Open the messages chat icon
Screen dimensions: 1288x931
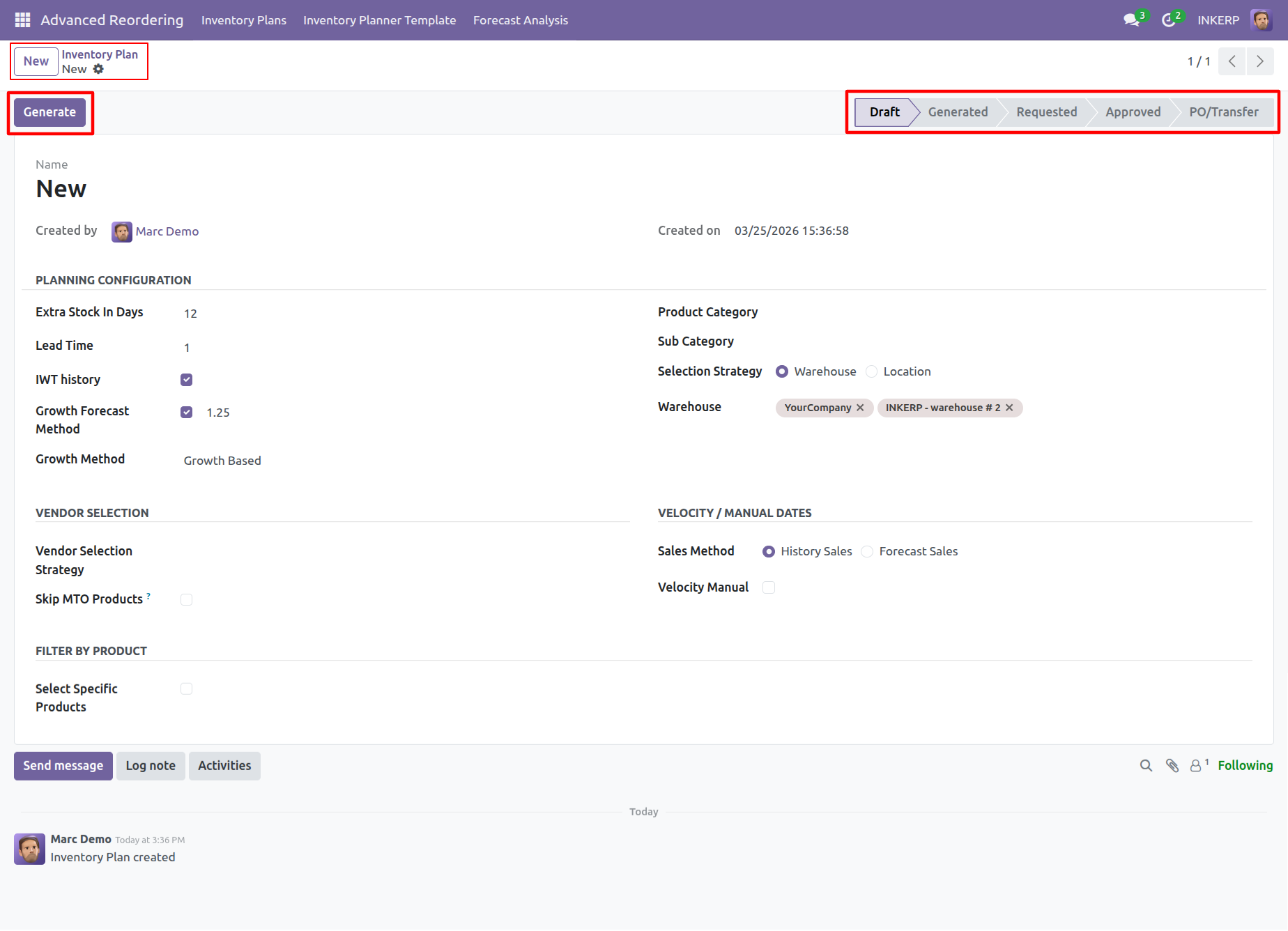coord(1132,20)
